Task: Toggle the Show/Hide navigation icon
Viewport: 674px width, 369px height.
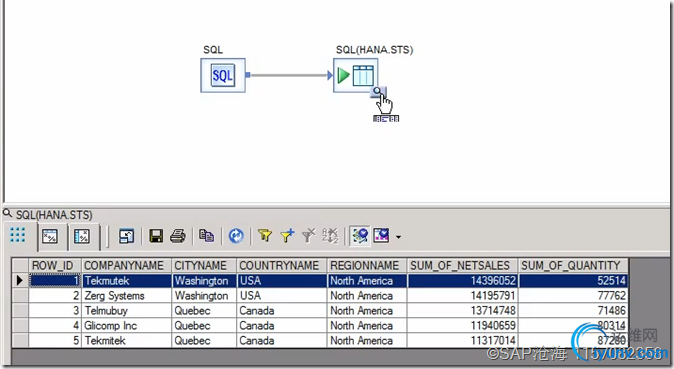Action: point(360,236)
